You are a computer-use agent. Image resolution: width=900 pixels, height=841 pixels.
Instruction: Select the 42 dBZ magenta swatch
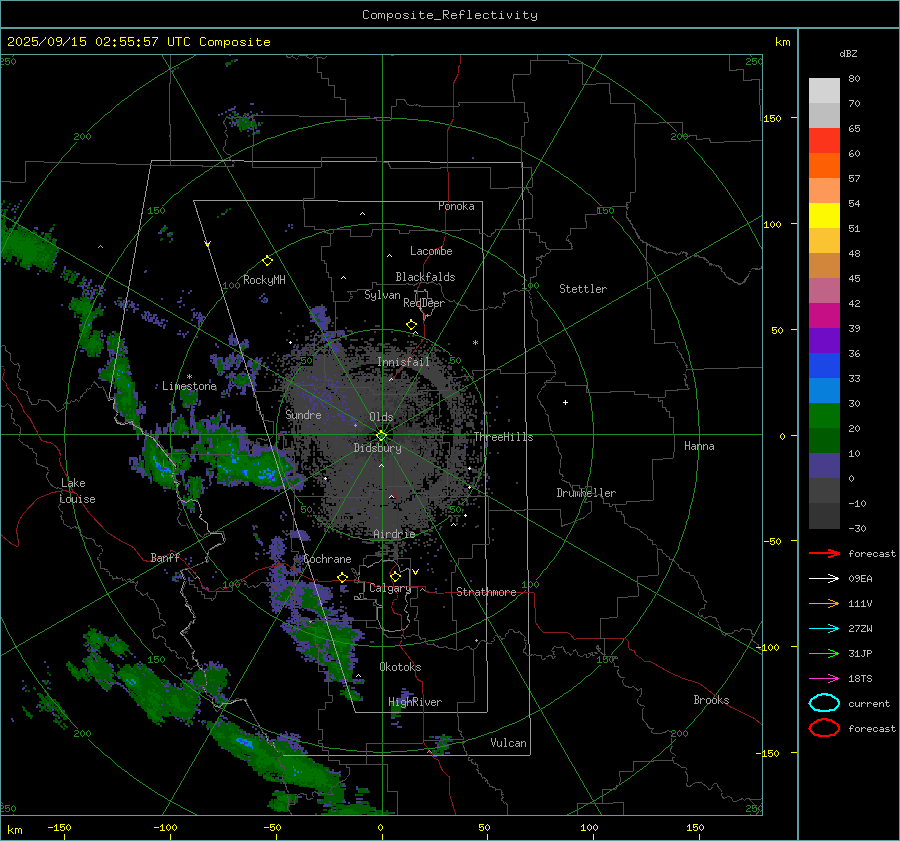tap(824, 315)
